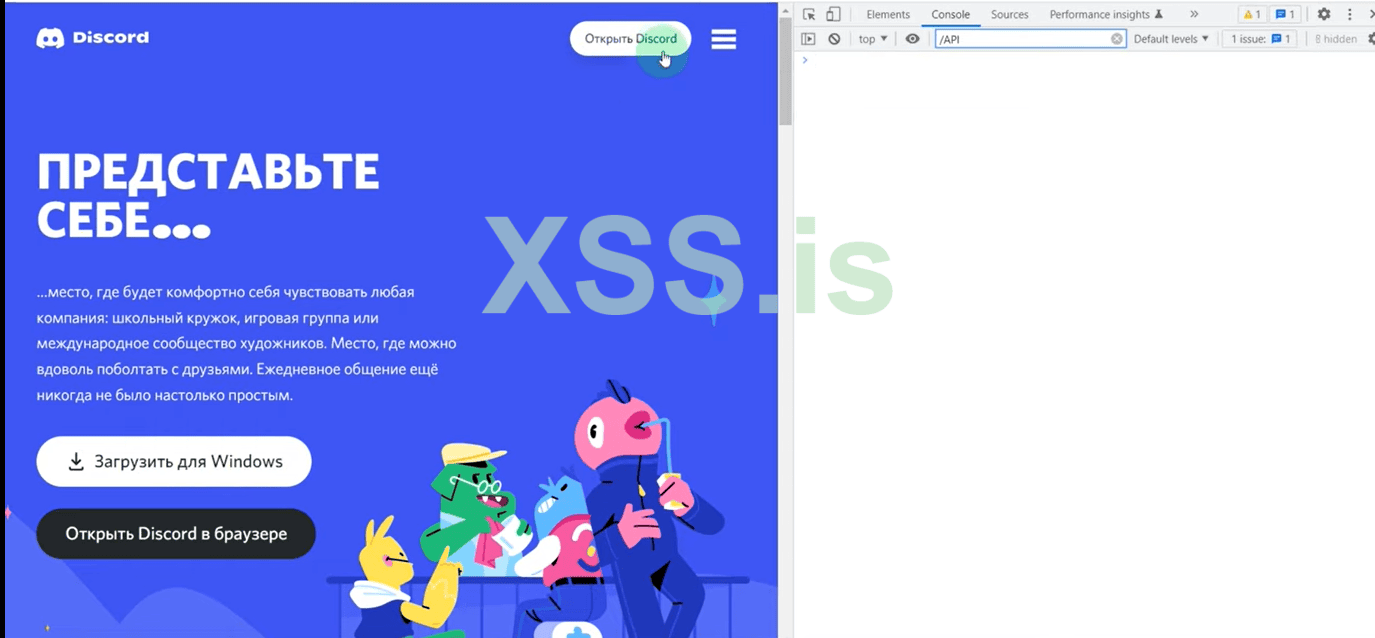The image size is (1375, 638).
Task: Click 'Открыть Discord в браузере' button
Action: pos(176,534)
